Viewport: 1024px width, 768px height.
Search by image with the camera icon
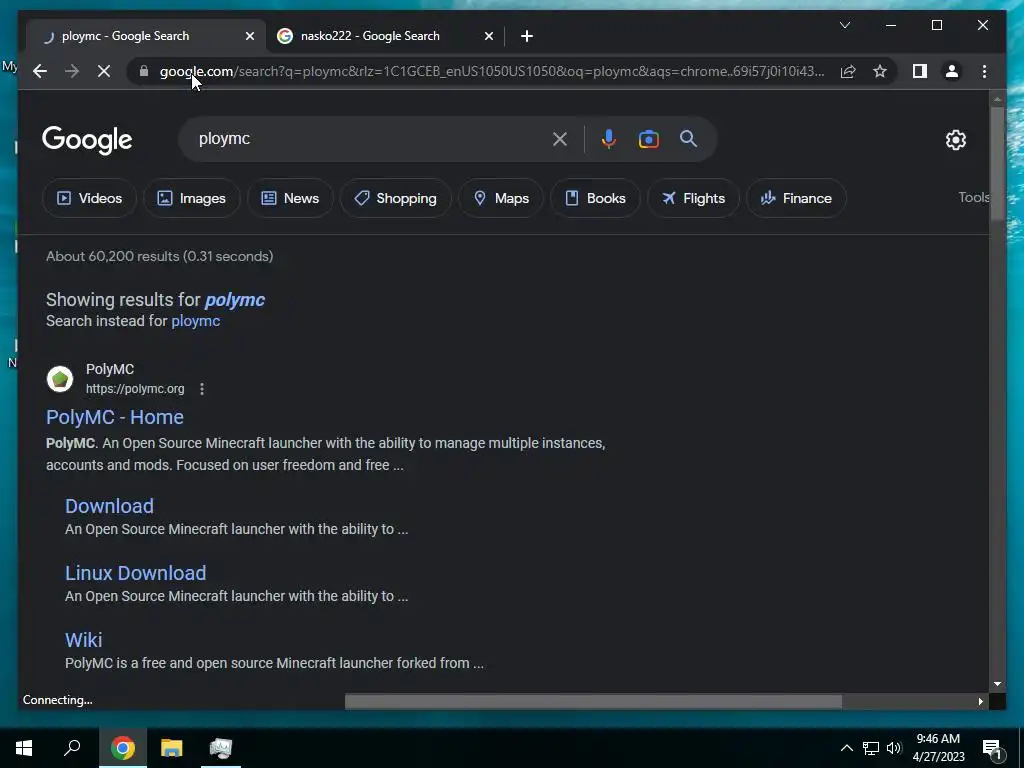click(648, 138)
